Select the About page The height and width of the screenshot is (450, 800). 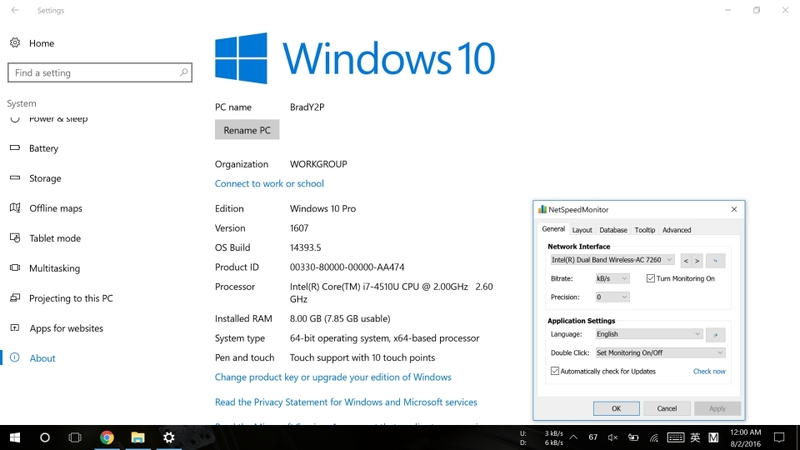click(42, 358)
